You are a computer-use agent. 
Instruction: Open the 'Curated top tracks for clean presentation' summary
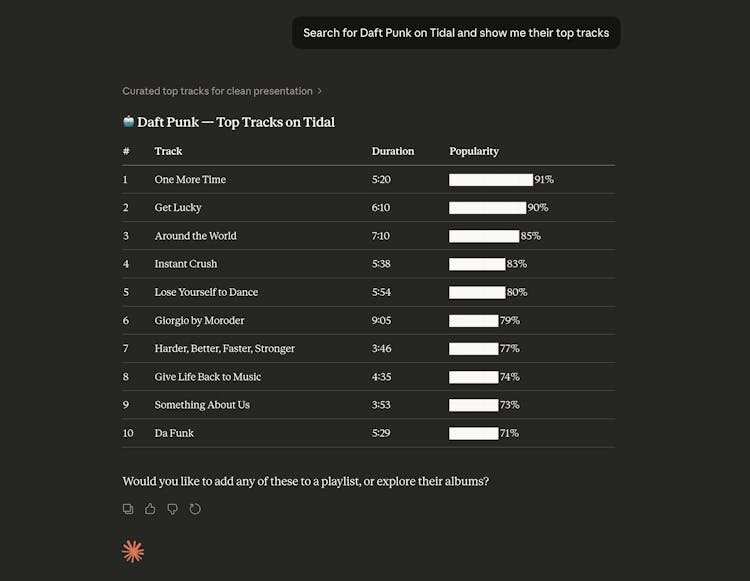(217, 91)
